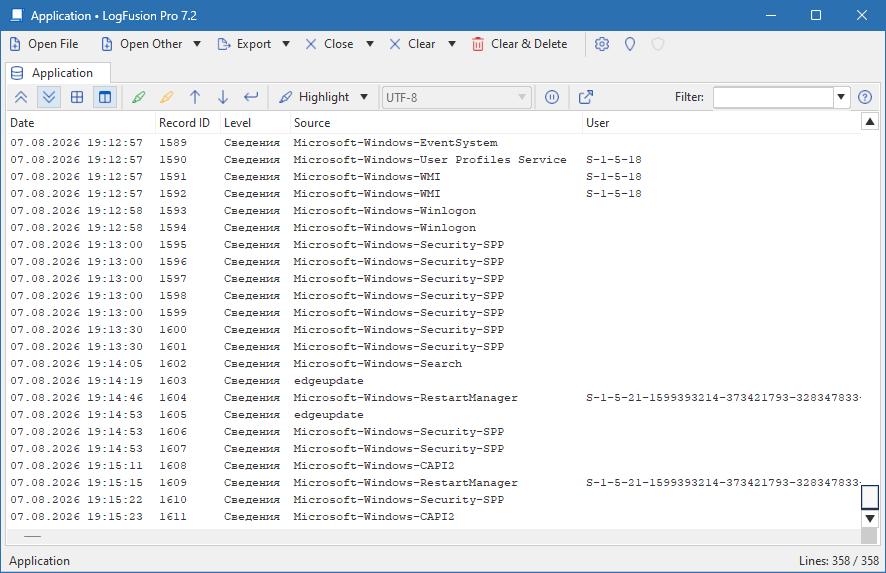Screen dimensions: 886x573
Task: Go to next item with down arrow
Action: coord(223,97)
